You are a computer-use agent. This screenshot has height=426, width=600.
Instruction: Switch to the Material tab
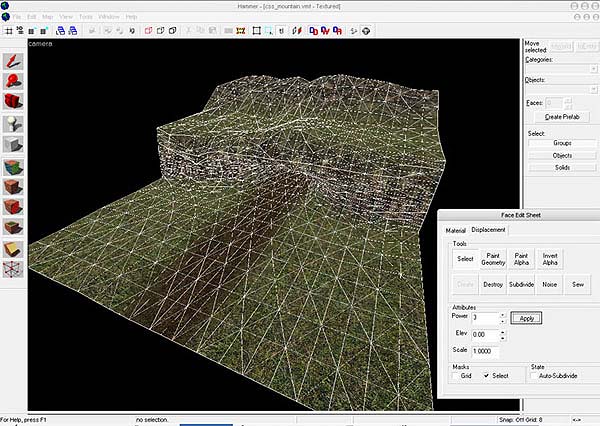(456, 230)
